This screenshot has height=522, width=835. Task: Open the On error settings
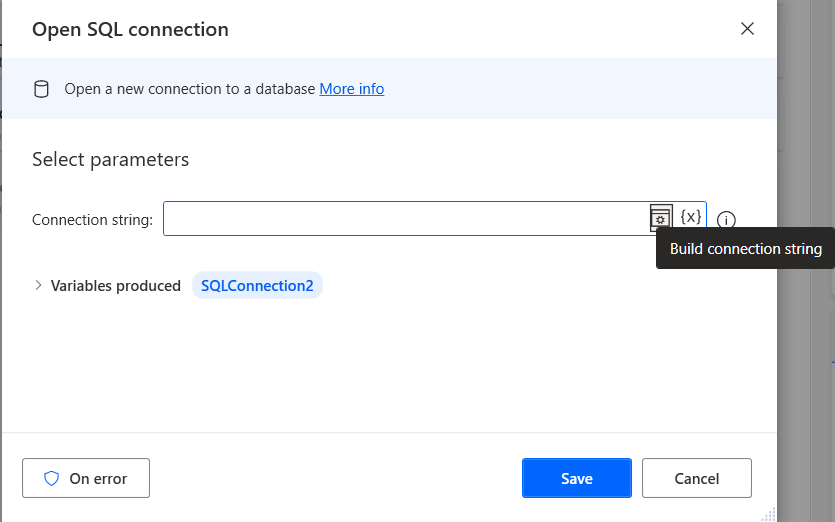click(86, 478)
